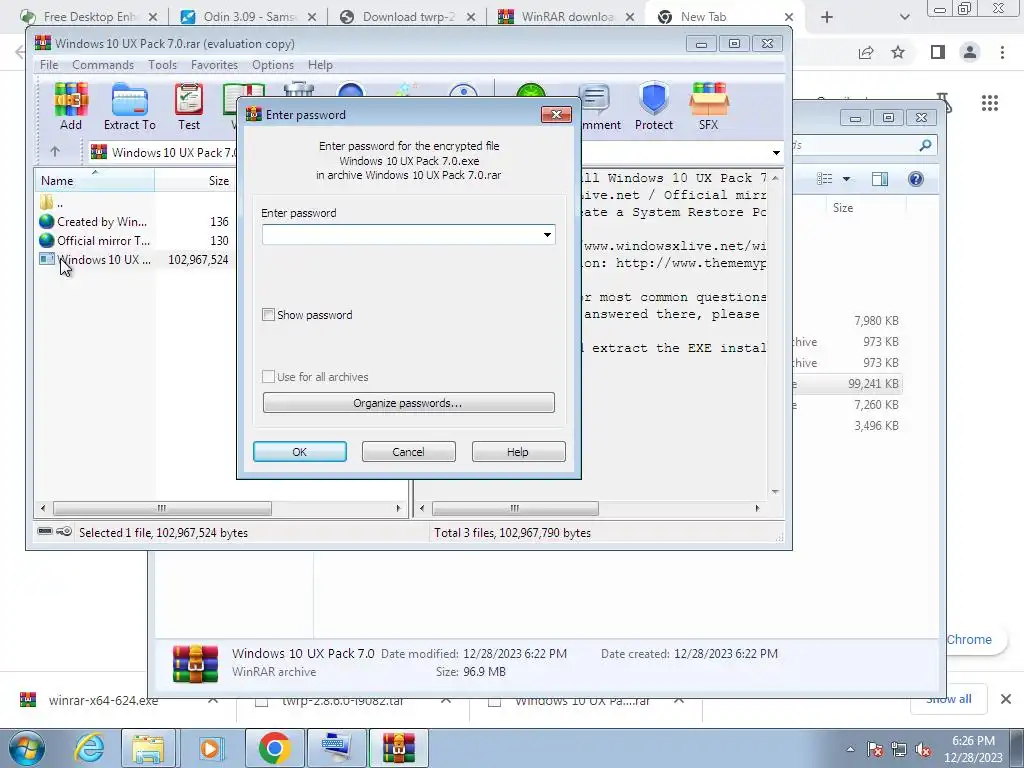Click the up-one-level arrow in WinRAR
Image resolution: width=1024 pixels, height=768 pixels.
coord(55,152)
